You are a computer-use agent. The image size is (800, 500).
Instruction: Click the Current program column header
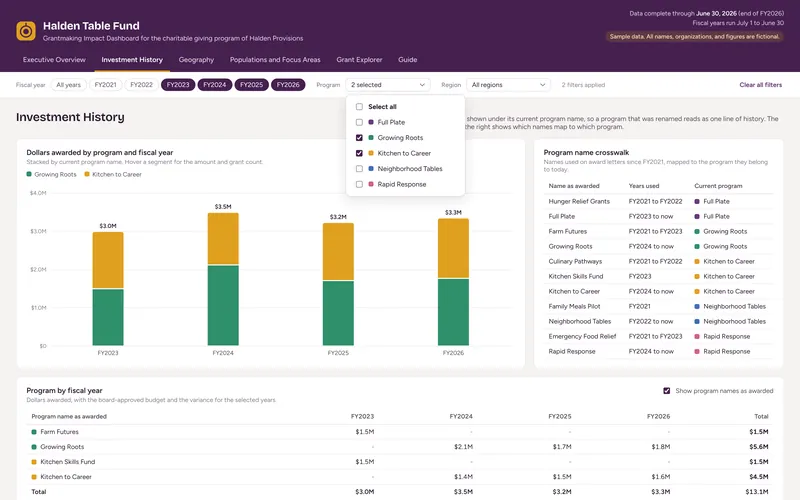point(718,186)
